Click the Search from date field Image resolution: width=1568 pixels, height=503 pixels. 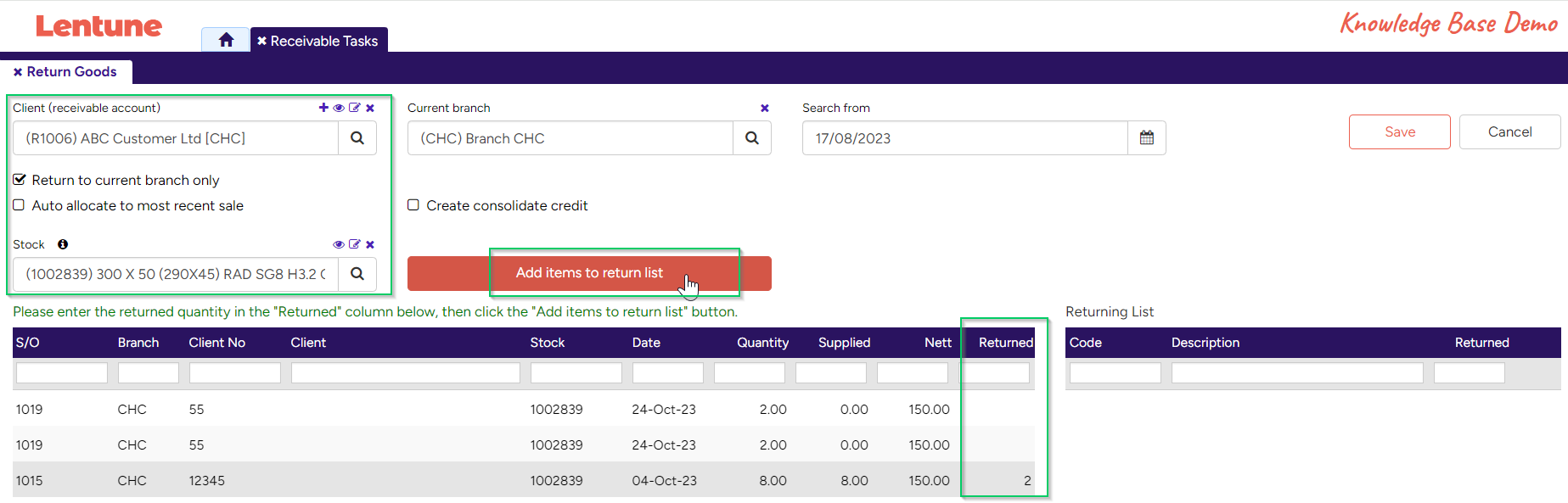965,137
